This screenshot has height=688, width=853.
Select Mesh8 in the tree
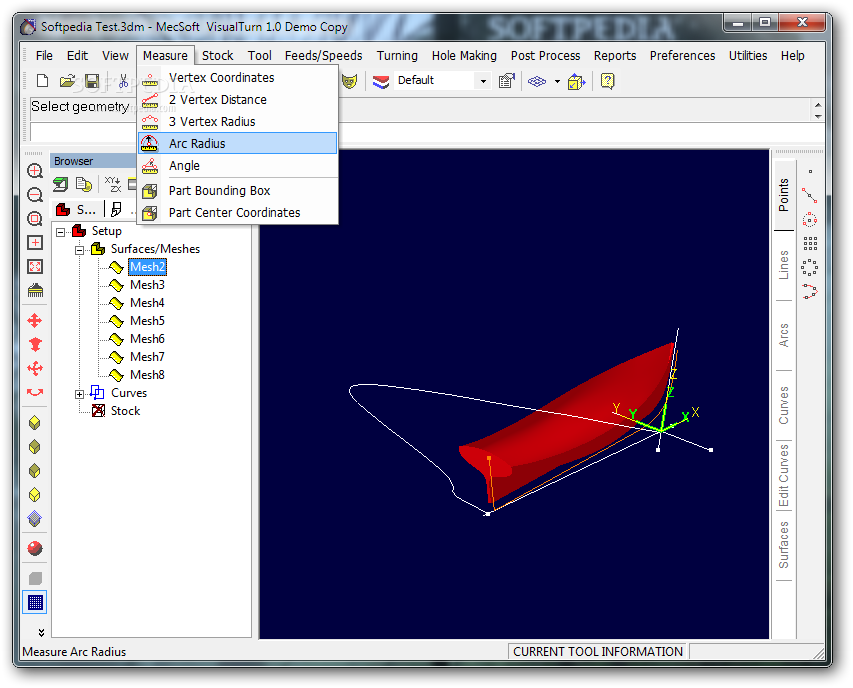pyautogui.click(x=147, y=375)
